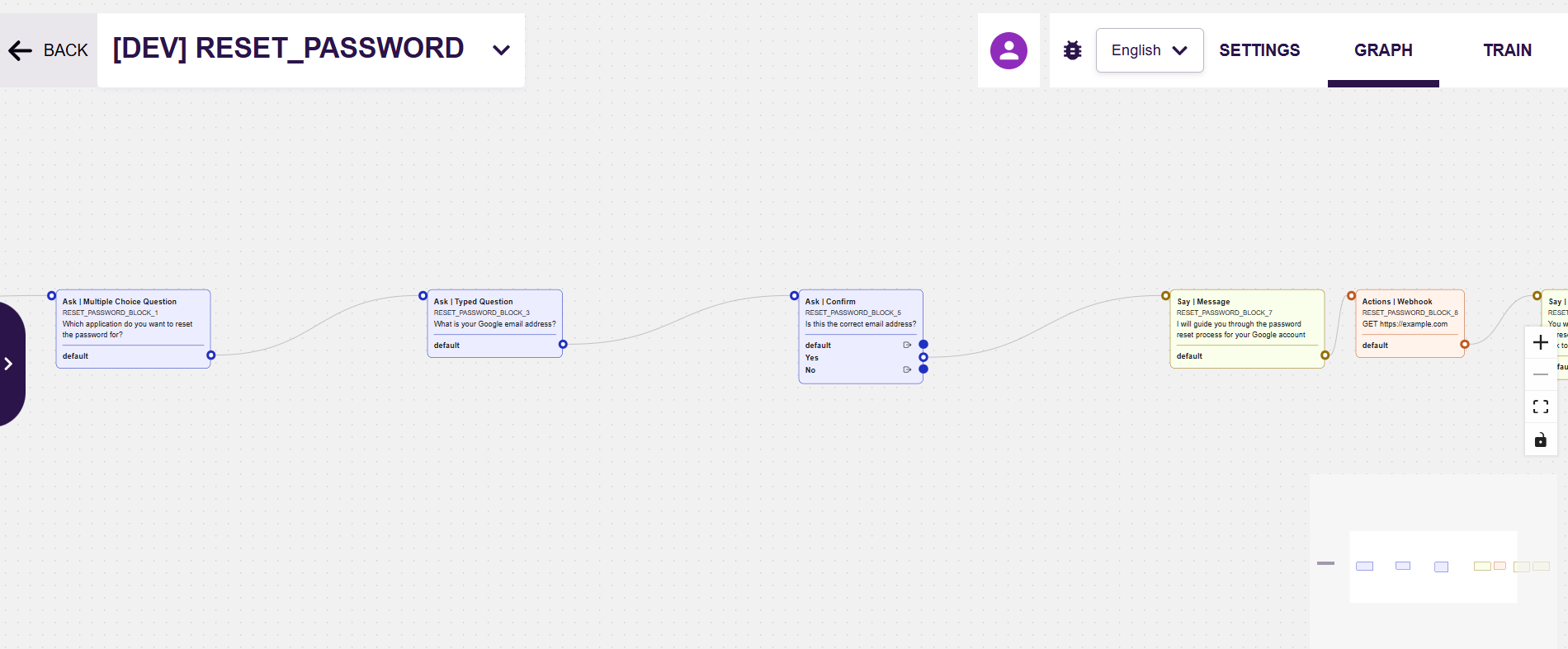Open the debug bug icon
This screenshot has height=649, width=1568.
coord(1072,50)
